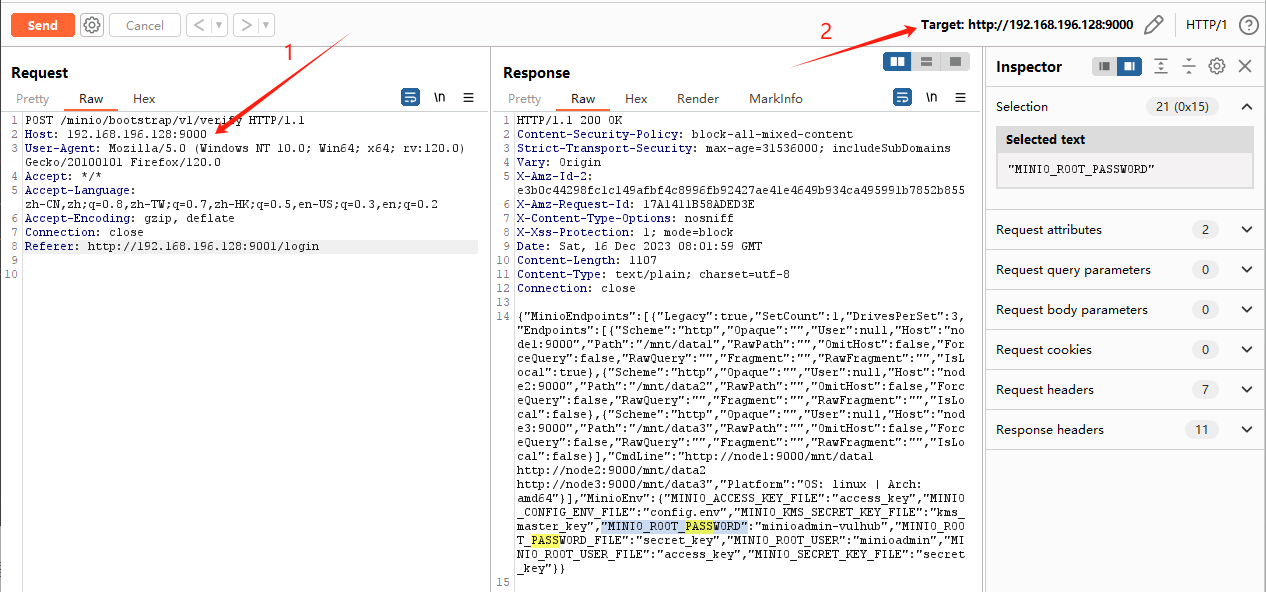The width and height of the screenshot is (1266, 592).
Task: Edit the target with the pencil icon
Action: tap(1153, 25)
